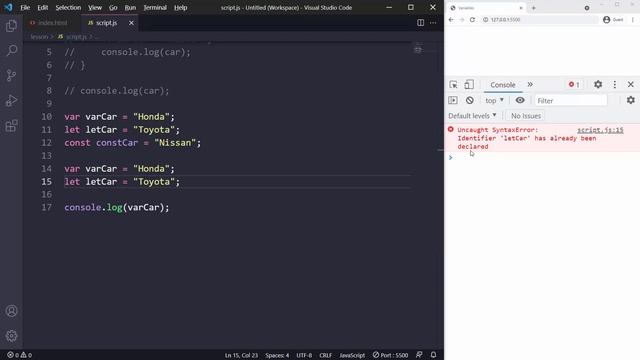640x360 pixels.
Task: Open the script.js:15 source link
Action: [x=600, y=130]
